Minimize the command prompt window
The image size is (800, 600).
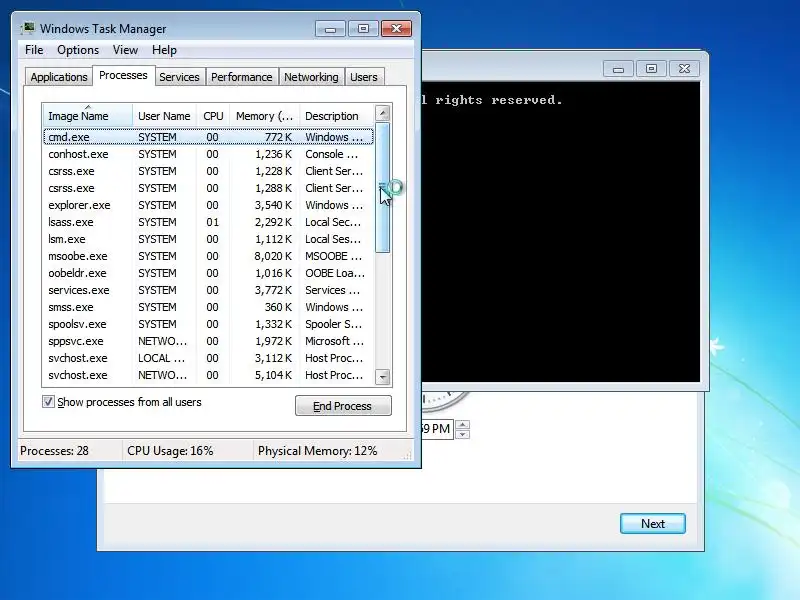click(x=618, y=69)
